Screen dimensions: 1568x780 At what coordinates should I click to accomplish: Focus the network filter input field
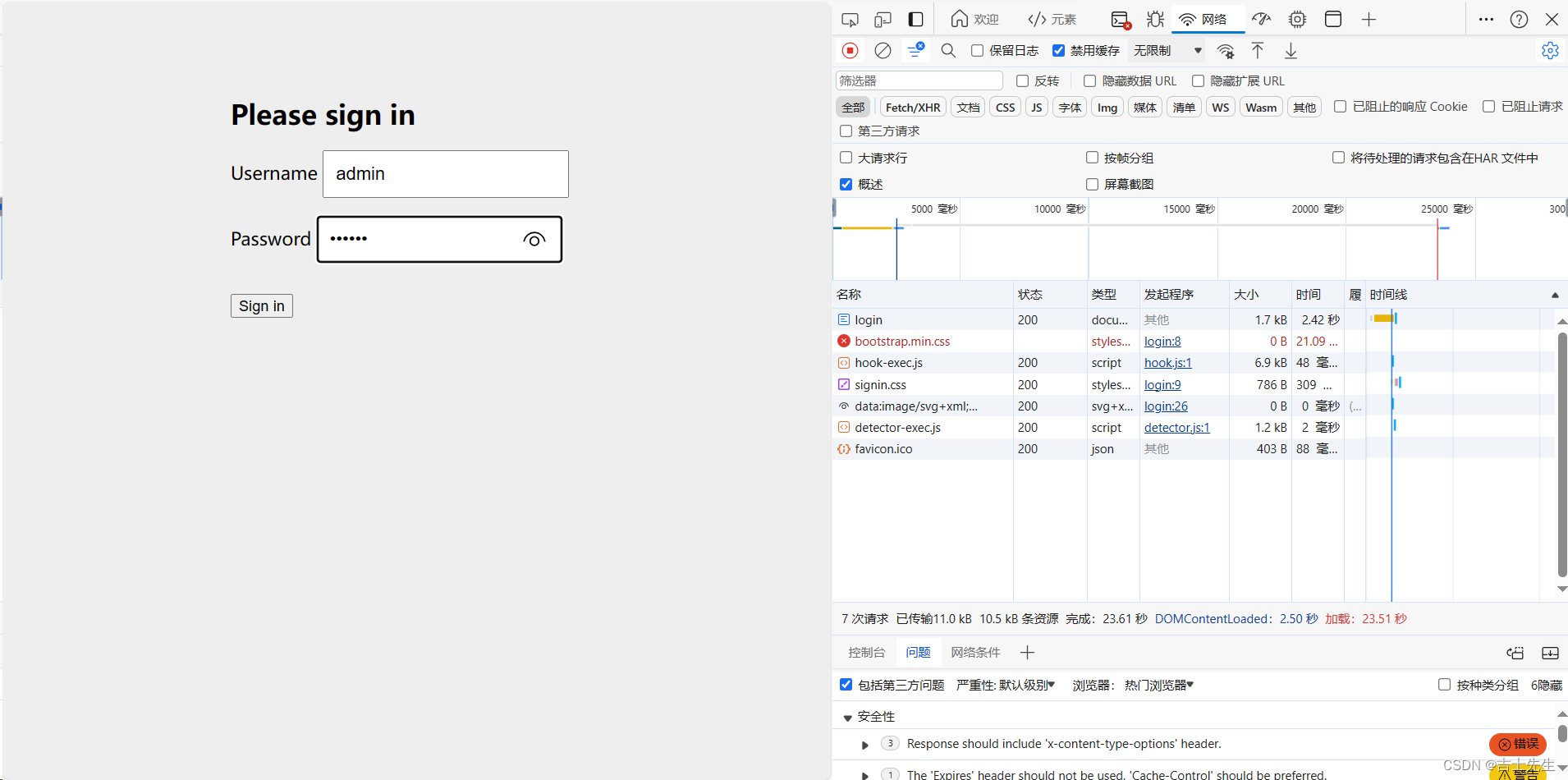pos(919,80)
